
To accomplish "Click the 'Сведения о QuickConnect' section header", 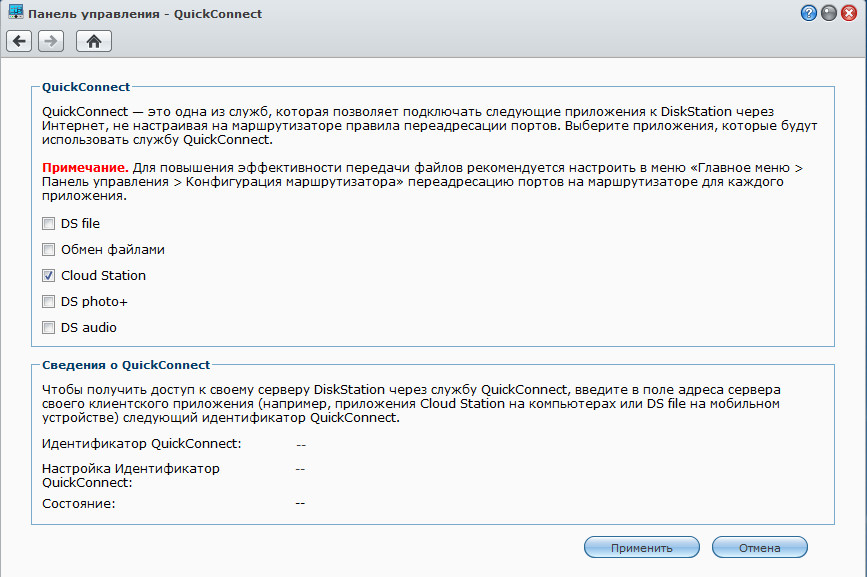I will point(126,366).
